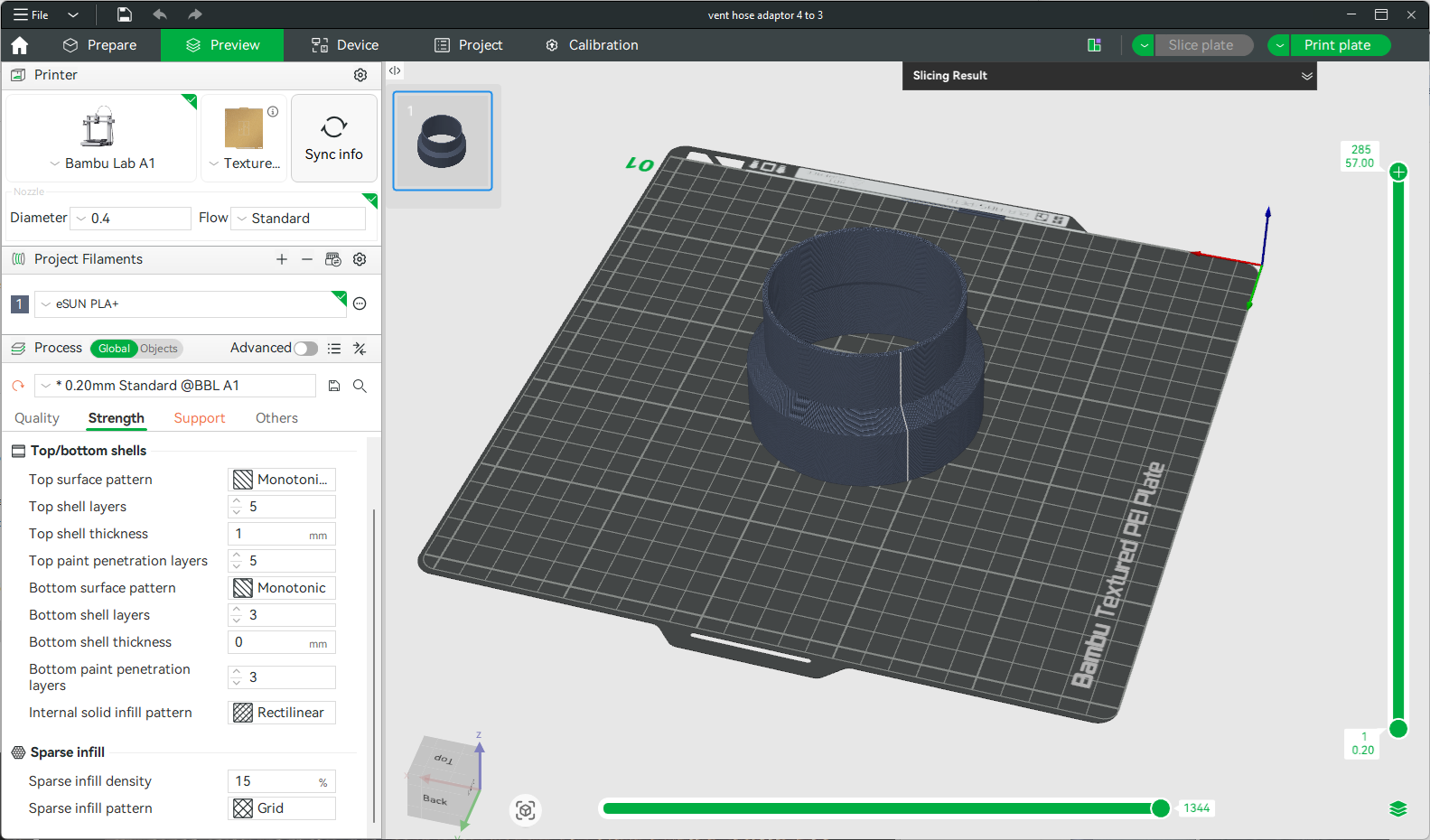The width and height of the screenshot is (1430, 840).
Task: Open the Others settings tab
Action: (276, 418)
